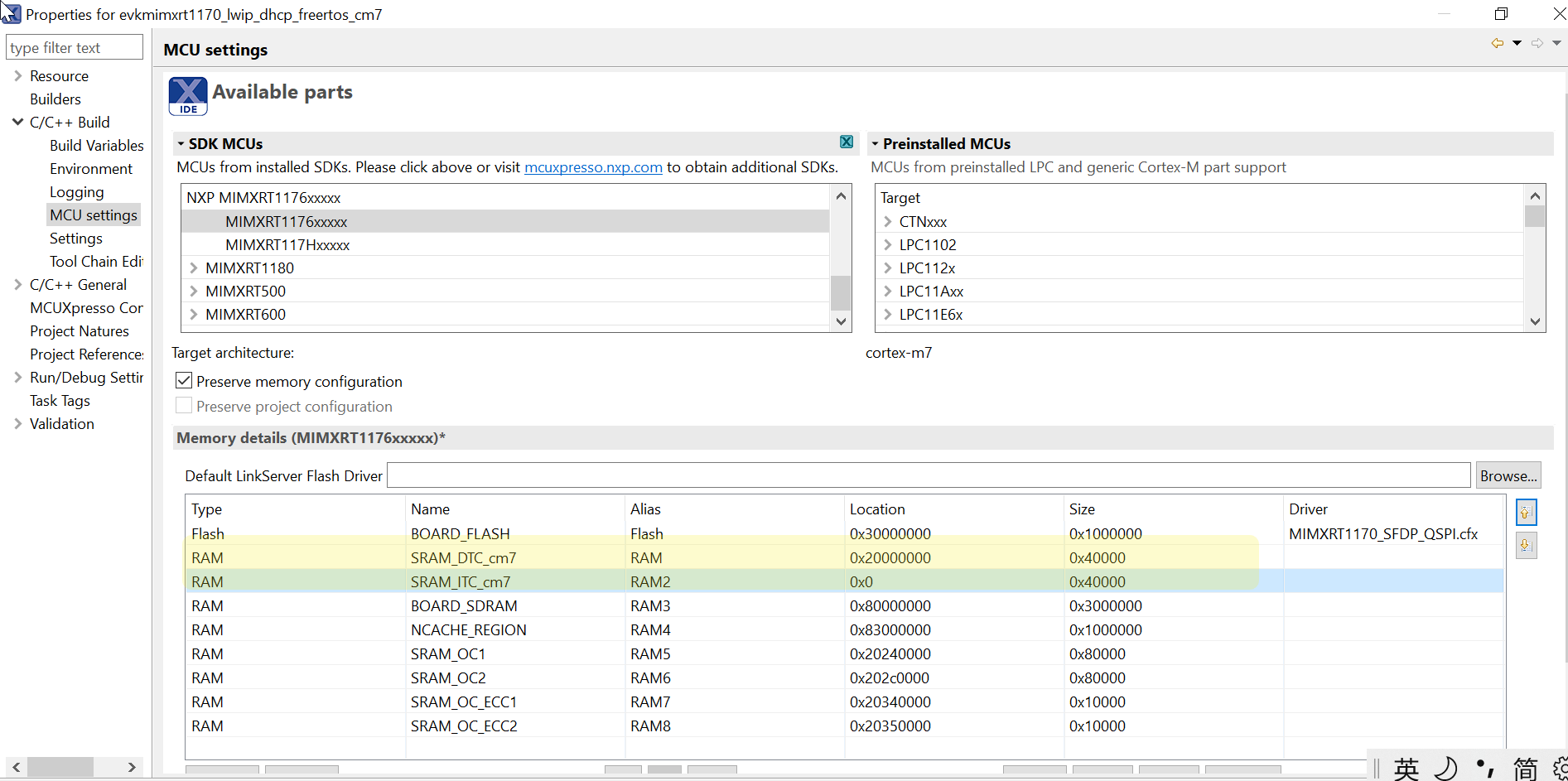Expand the MIMXRT1180 tree node

pos(194,268)
